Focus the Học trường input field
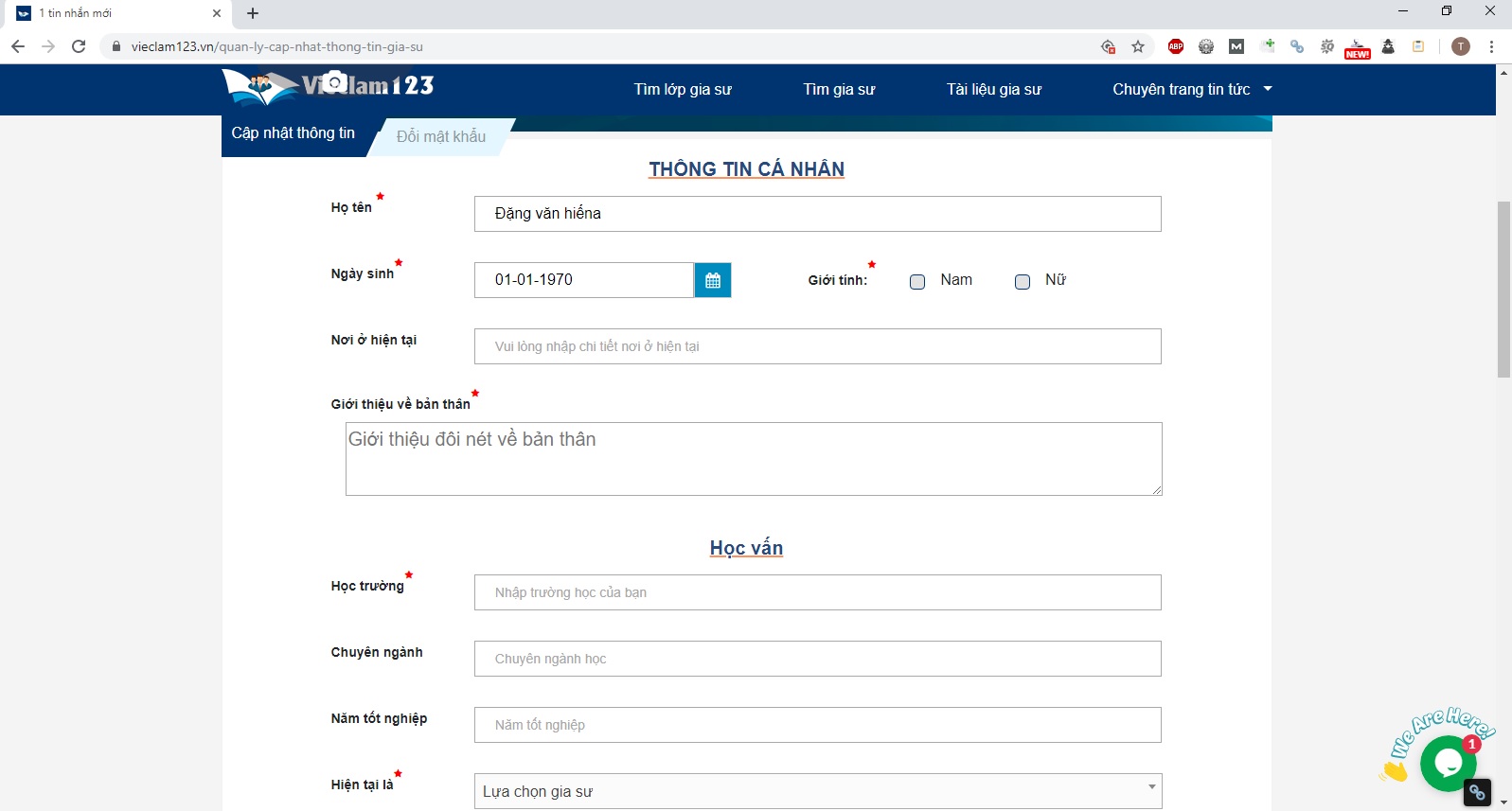The width and height of the screenshot is (1512, 811). coord(818,592)
